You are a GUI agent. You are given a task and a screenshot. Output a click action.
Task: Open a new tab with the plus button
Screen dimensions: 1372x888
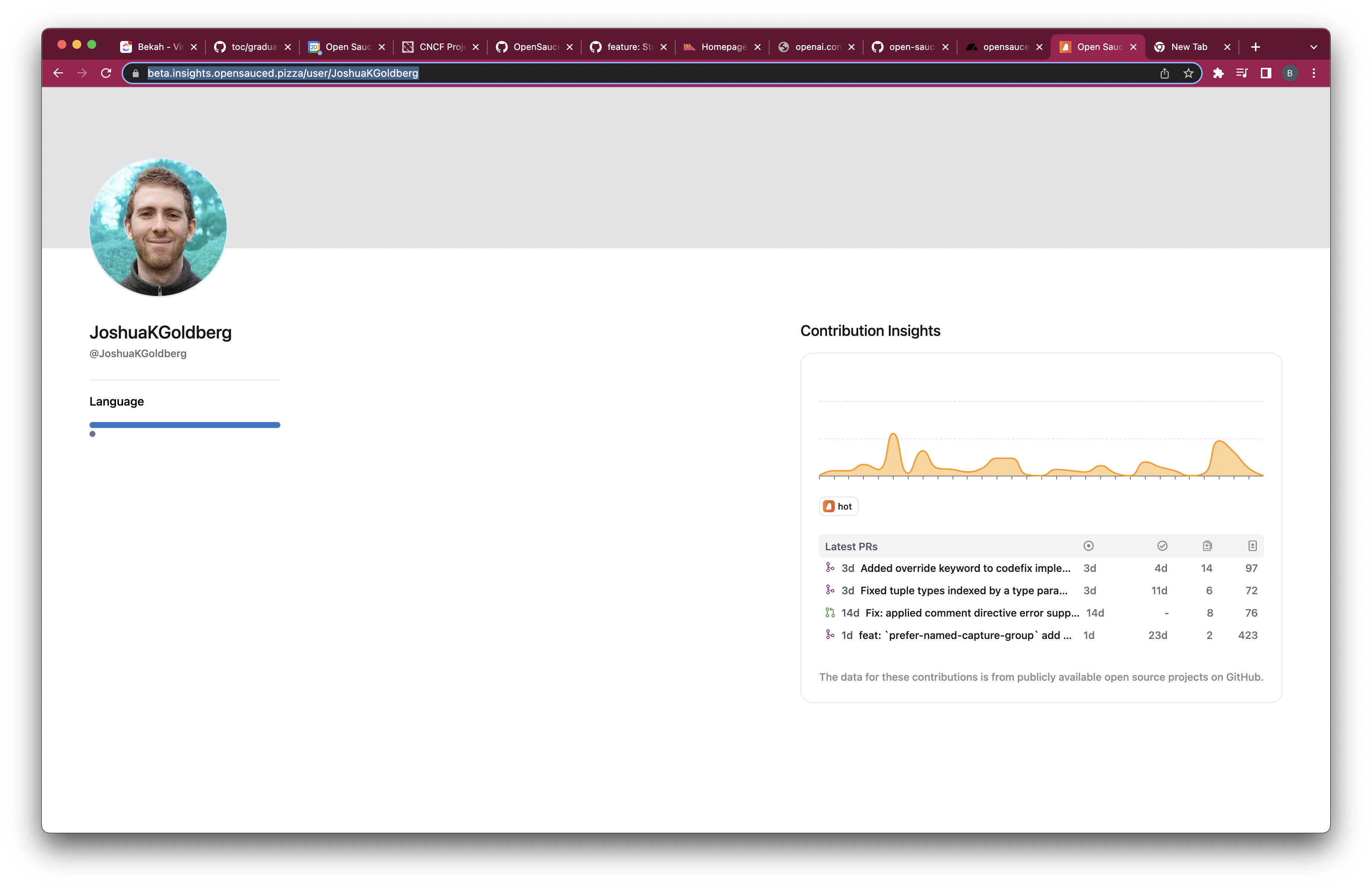[x=1256, y=47]
